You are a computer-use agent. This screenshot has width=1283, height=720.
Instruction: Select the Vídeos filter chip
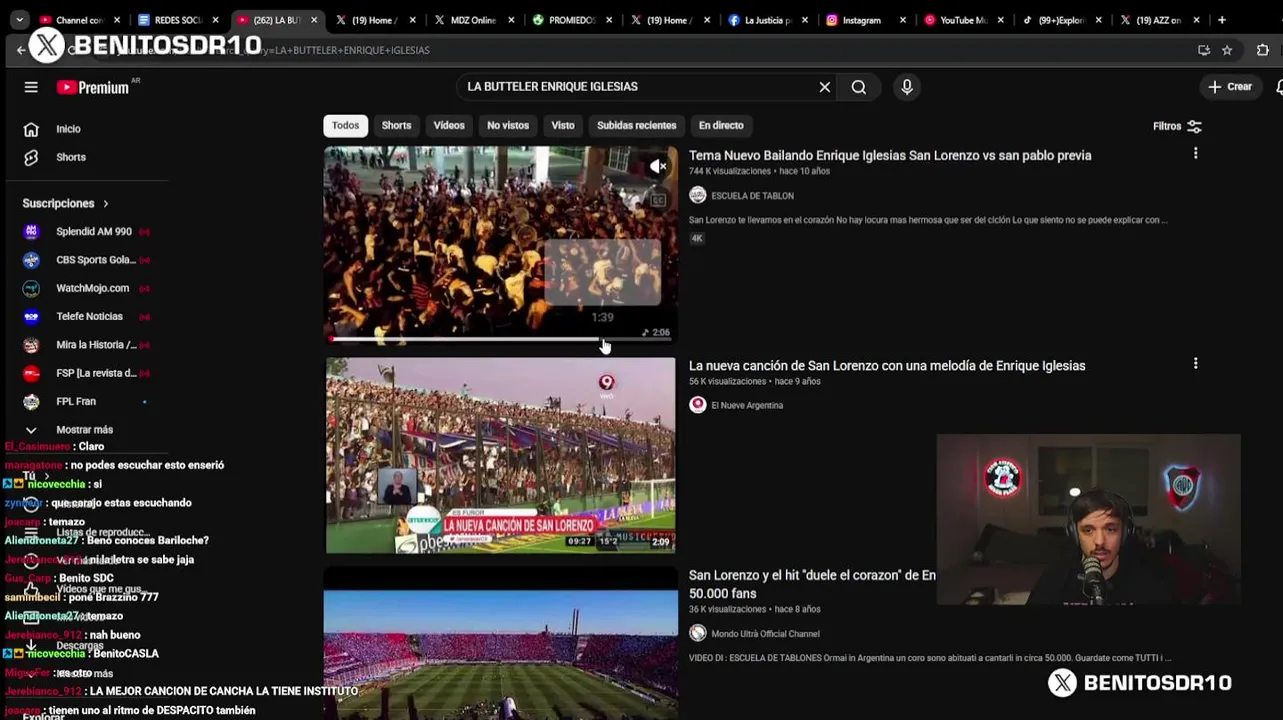tap(449, 125)
